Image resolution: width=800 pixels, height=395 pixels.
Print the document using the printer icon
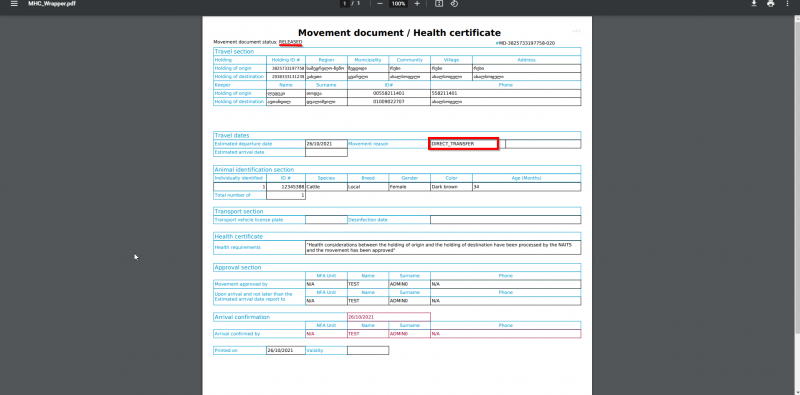770,4
